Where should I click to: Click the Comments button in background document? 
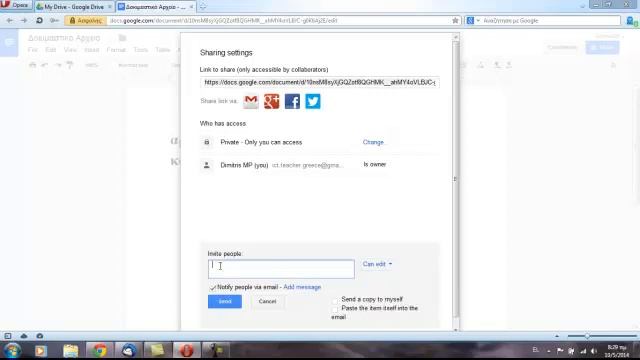click(562, 47)
